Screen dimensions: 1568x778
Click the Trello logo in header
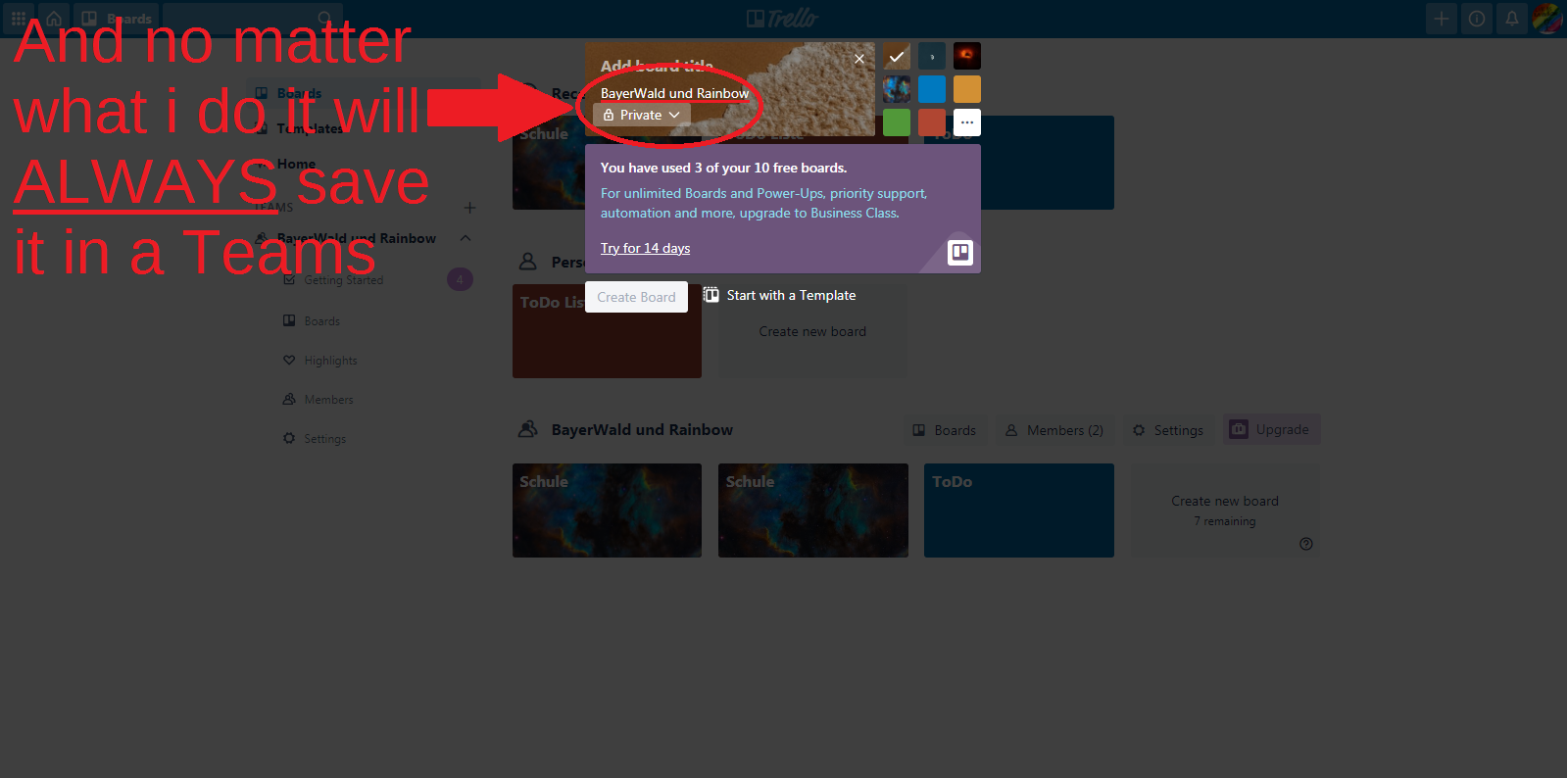tap(782, 18)
